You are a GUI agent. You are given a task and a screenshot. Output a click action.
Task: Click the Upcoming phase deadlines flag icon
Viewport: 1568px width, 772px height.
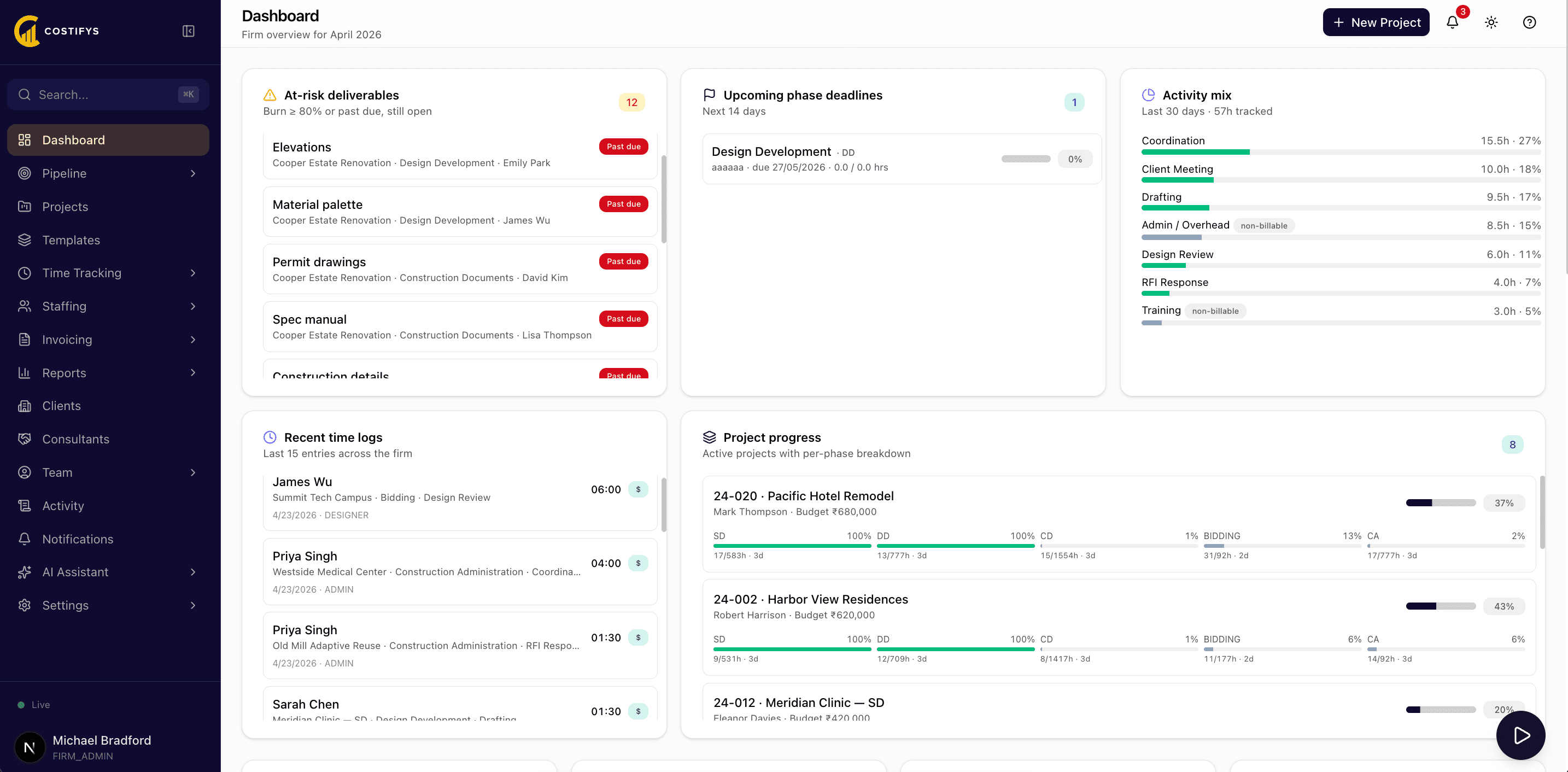click(709, 95)
